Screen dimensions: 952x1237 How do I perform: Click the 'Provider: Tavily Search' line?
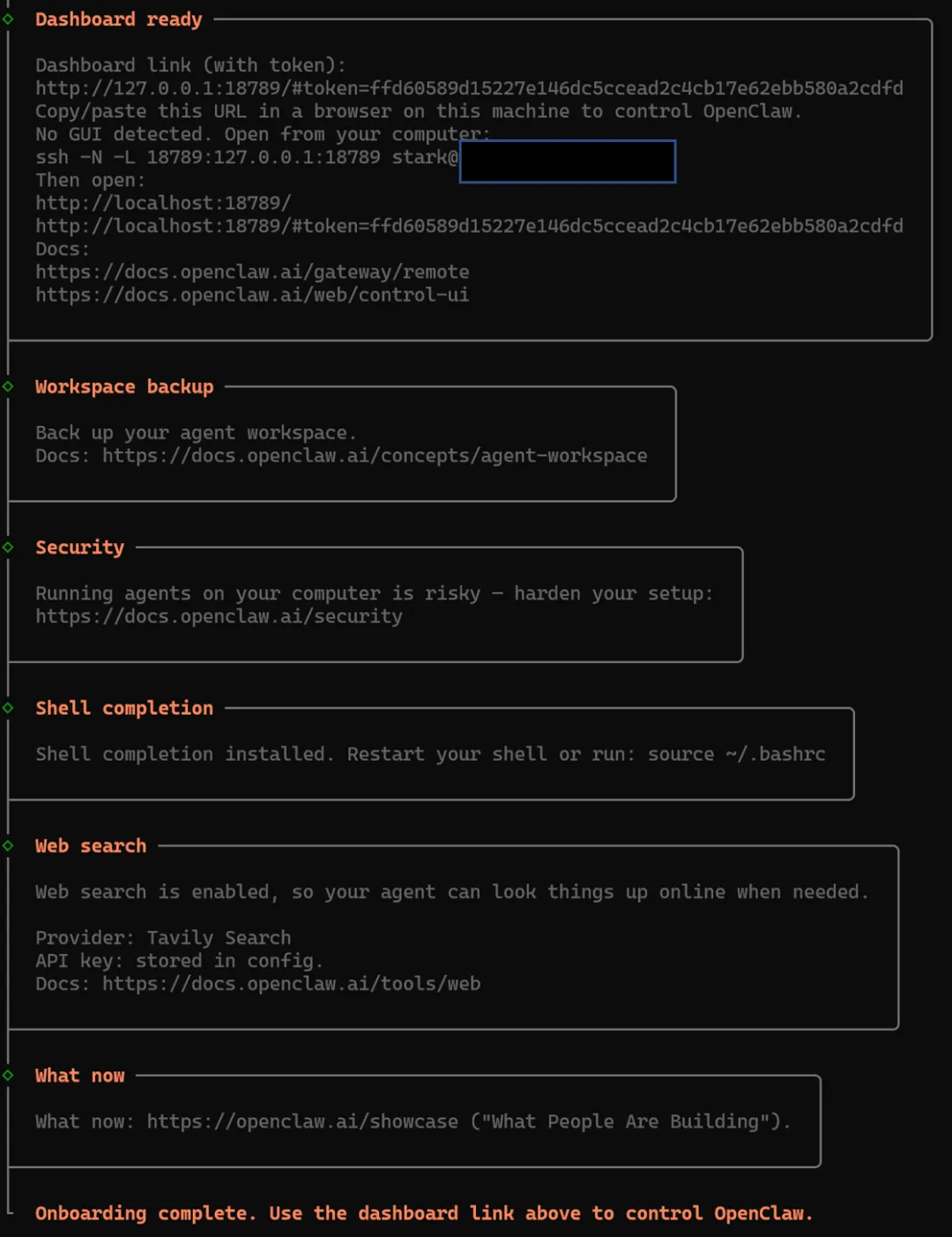click(163, 937)
